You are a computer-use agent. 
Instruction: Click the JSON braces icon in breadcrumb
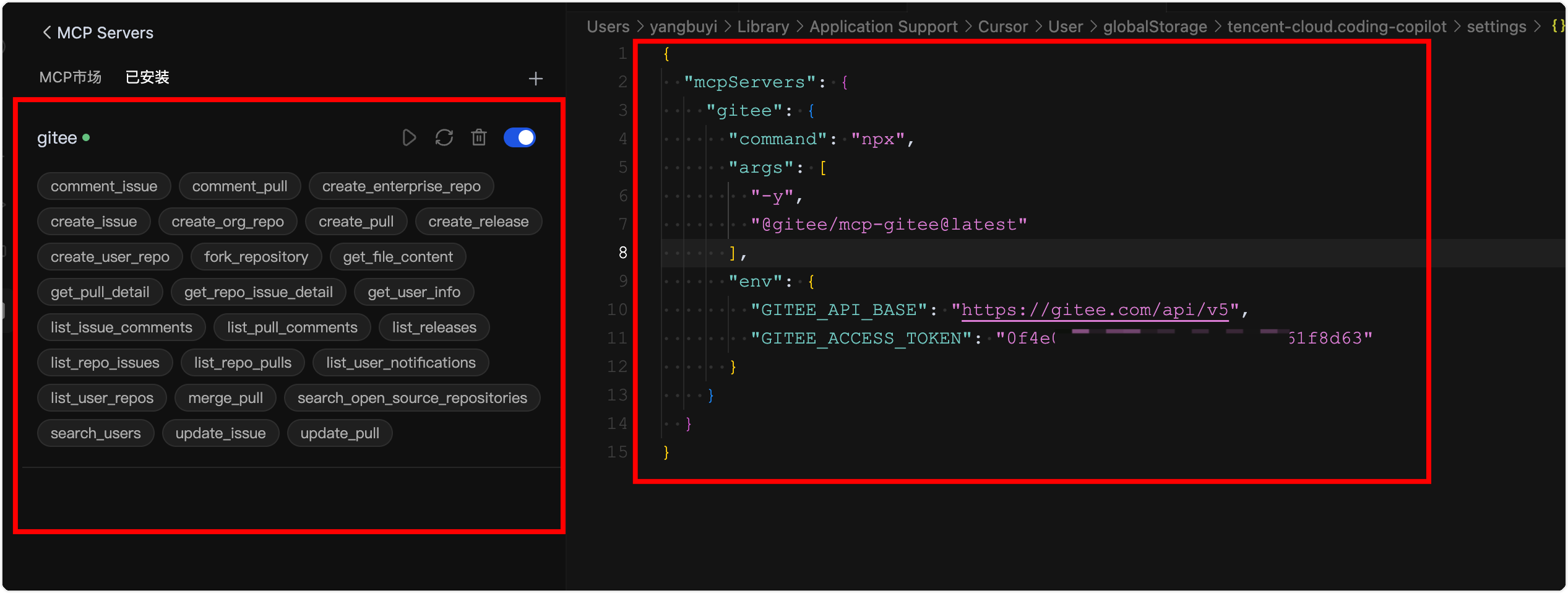tap(1558, 27)
